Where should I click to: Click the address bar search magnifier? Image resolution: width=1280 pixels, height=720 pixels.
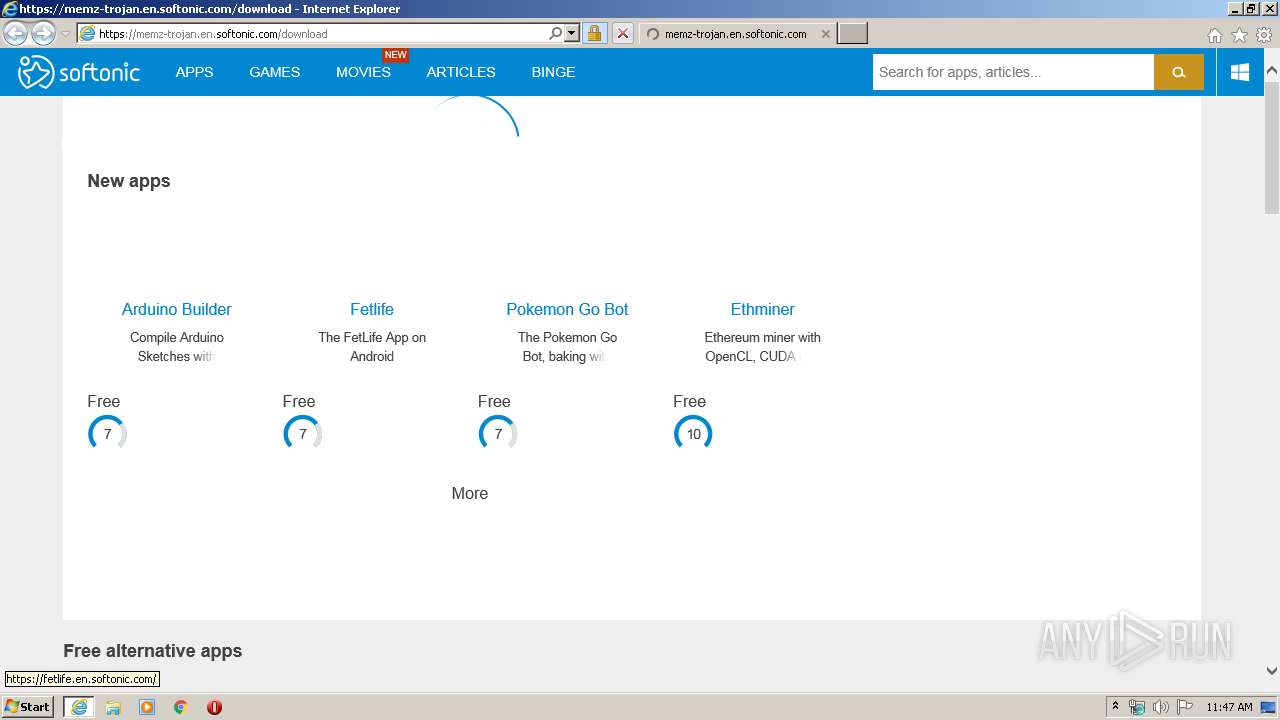coord(556,33)
